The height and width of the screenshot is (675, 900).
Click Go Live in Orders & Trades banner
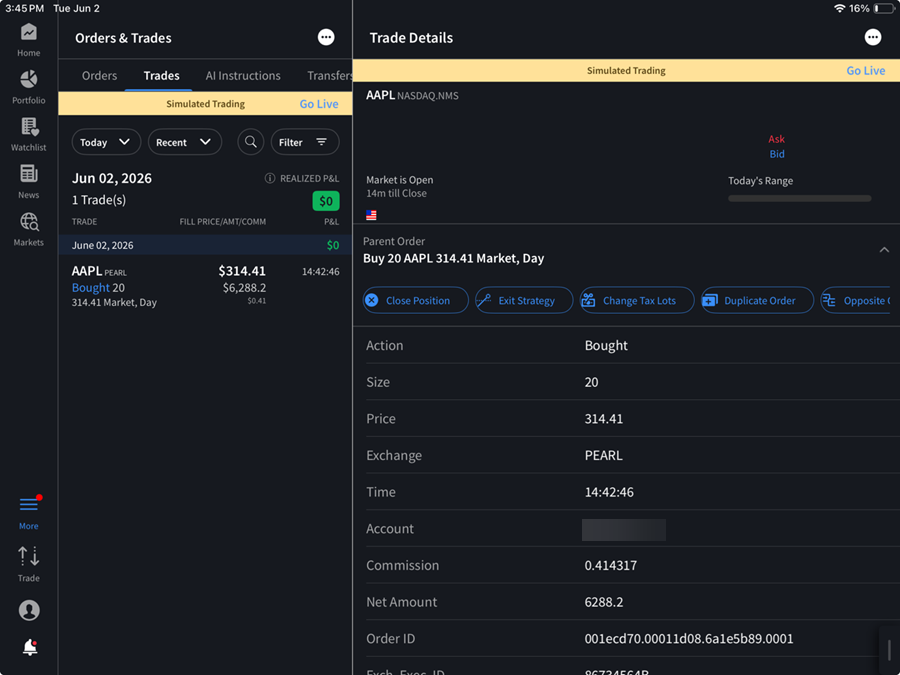(x=319, y=104)
